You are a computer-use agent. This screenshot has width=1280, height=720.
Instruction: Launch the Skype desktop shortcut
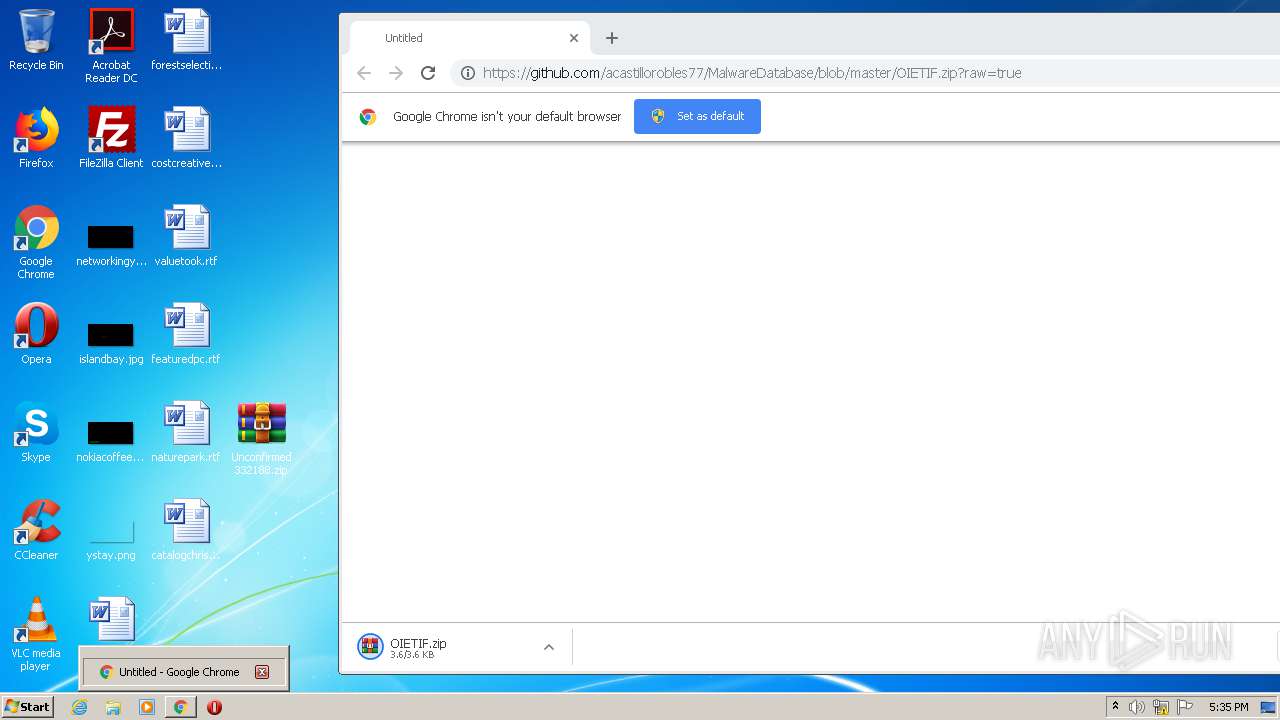(36, 432)
